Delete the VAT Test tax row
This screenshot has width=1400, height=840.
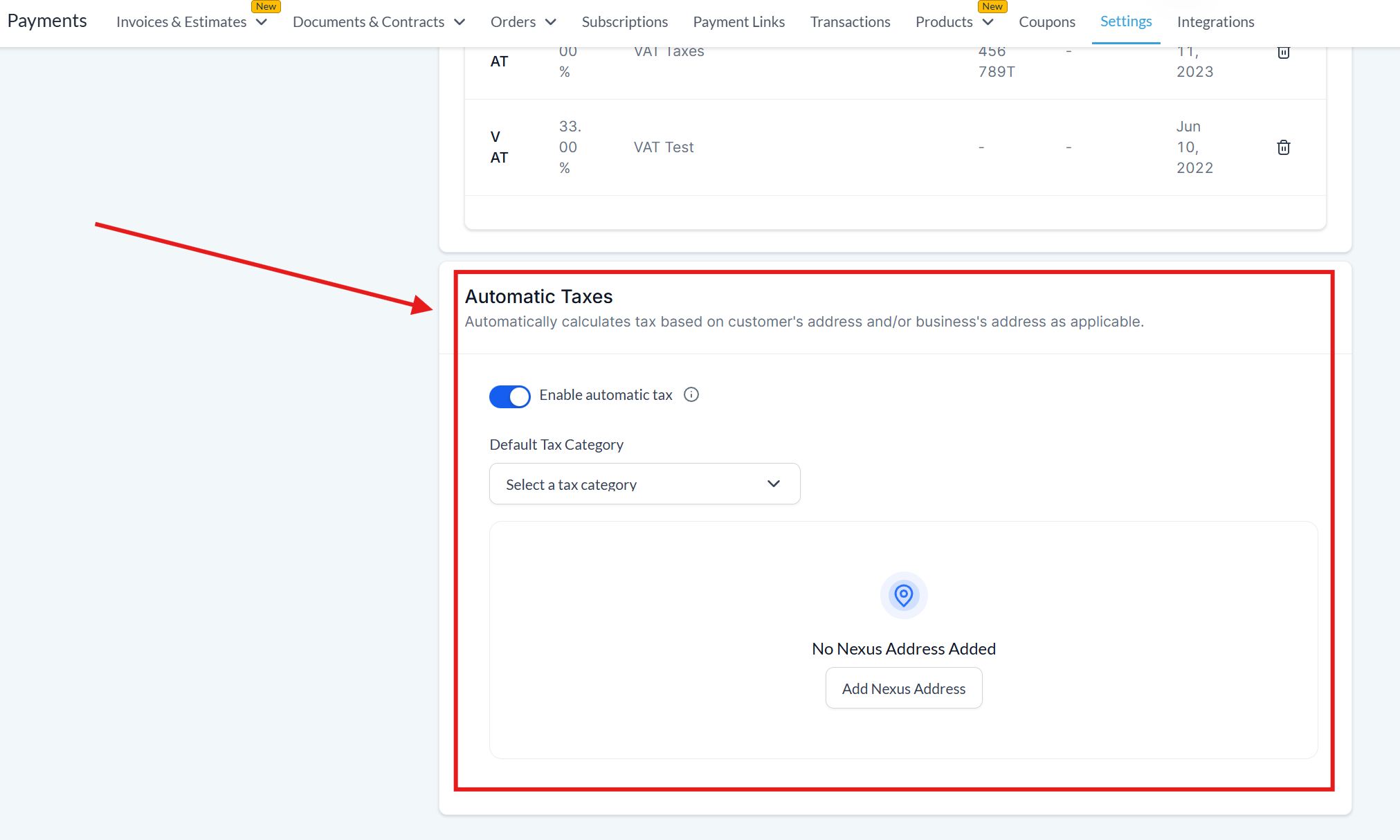(x=1283, y=147)
